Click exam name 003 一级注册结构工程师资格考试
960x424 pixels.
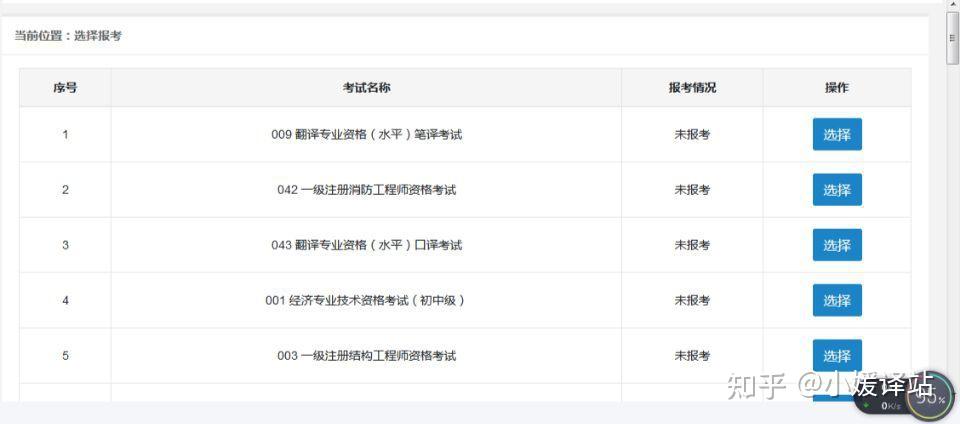(x=366, y=355)
